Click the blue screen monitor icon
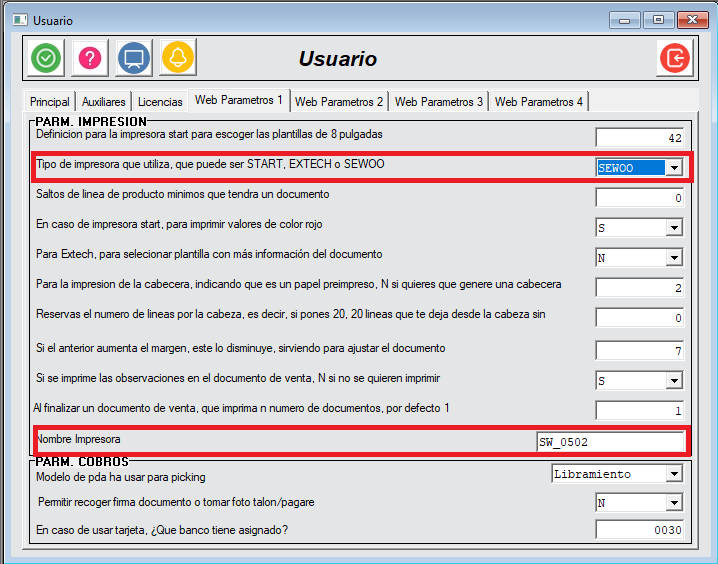The width and height of the screenshot is (718, 564). pyautogui.click(x=134, y=58)
